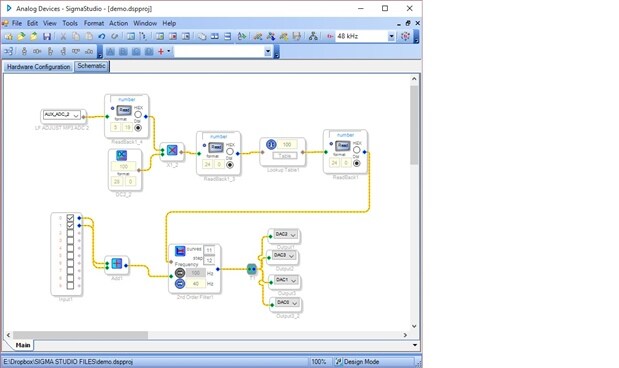Click the multiplier X1_2 block icon

(x=172, y=150)
